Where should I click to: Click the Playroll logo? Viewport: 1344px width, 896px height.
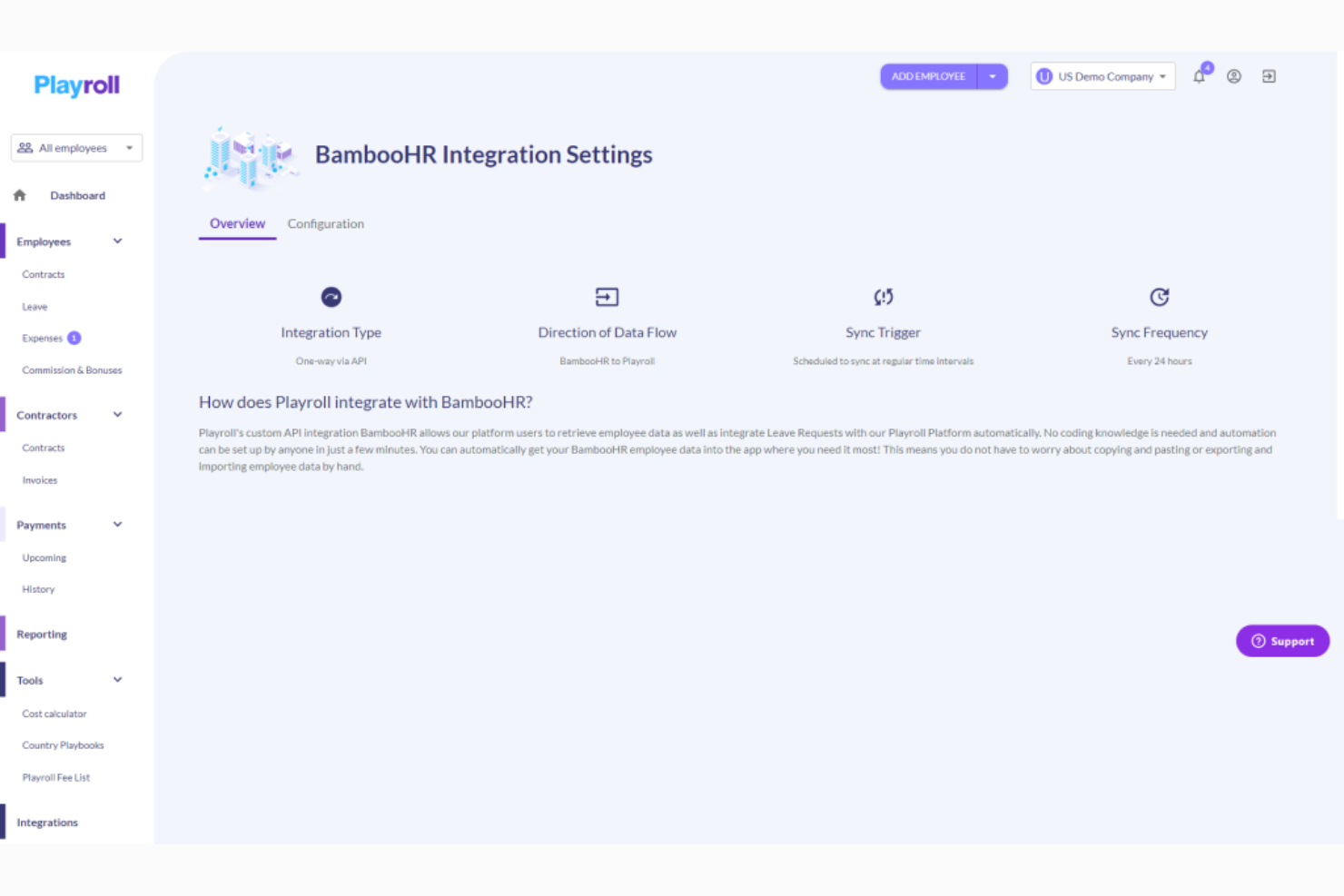(x=77, y=85)
